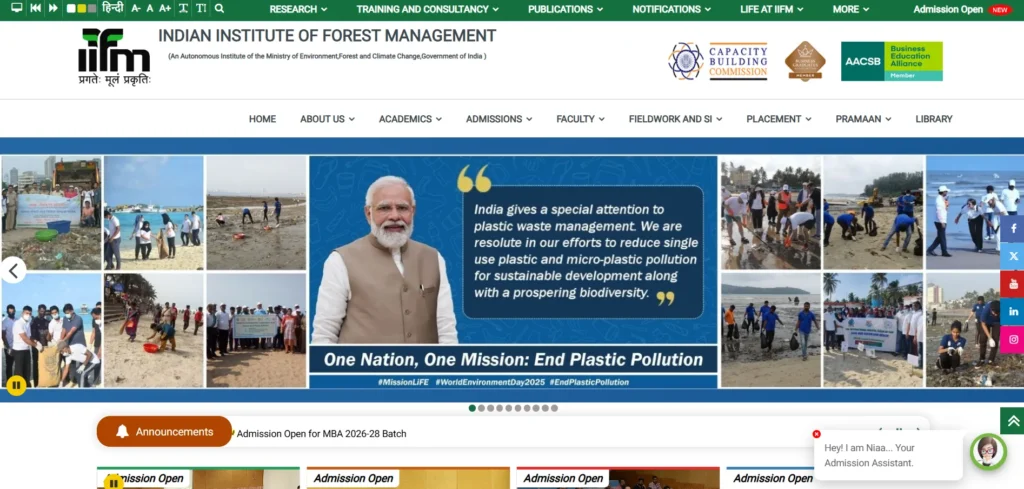Select the first green carousel dot
The height and width of the screenshot is (489, 1024).
click(x=472, y=408)
